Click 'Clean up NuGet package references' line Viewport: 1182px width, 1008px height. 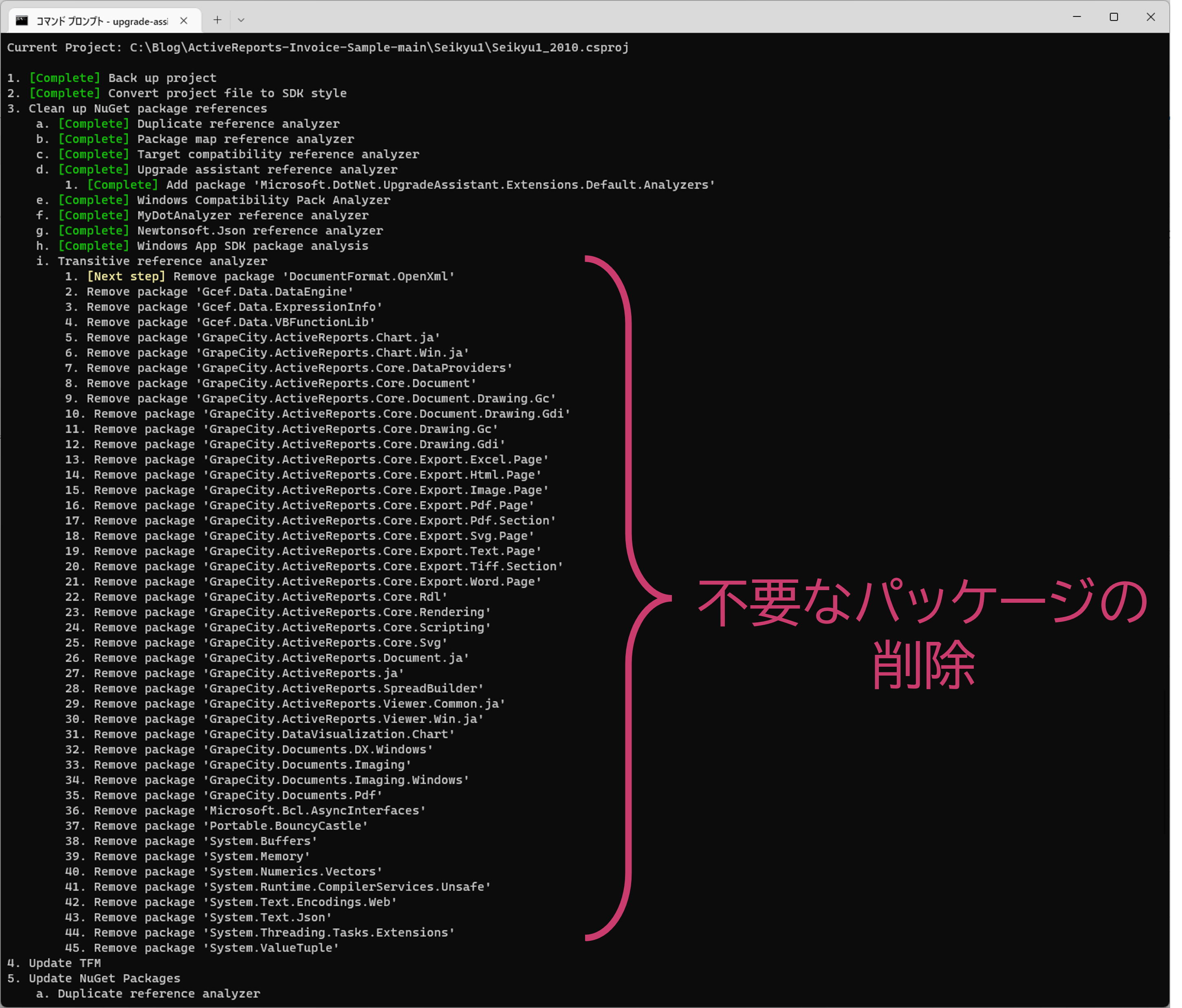click(x=137, y=108)
